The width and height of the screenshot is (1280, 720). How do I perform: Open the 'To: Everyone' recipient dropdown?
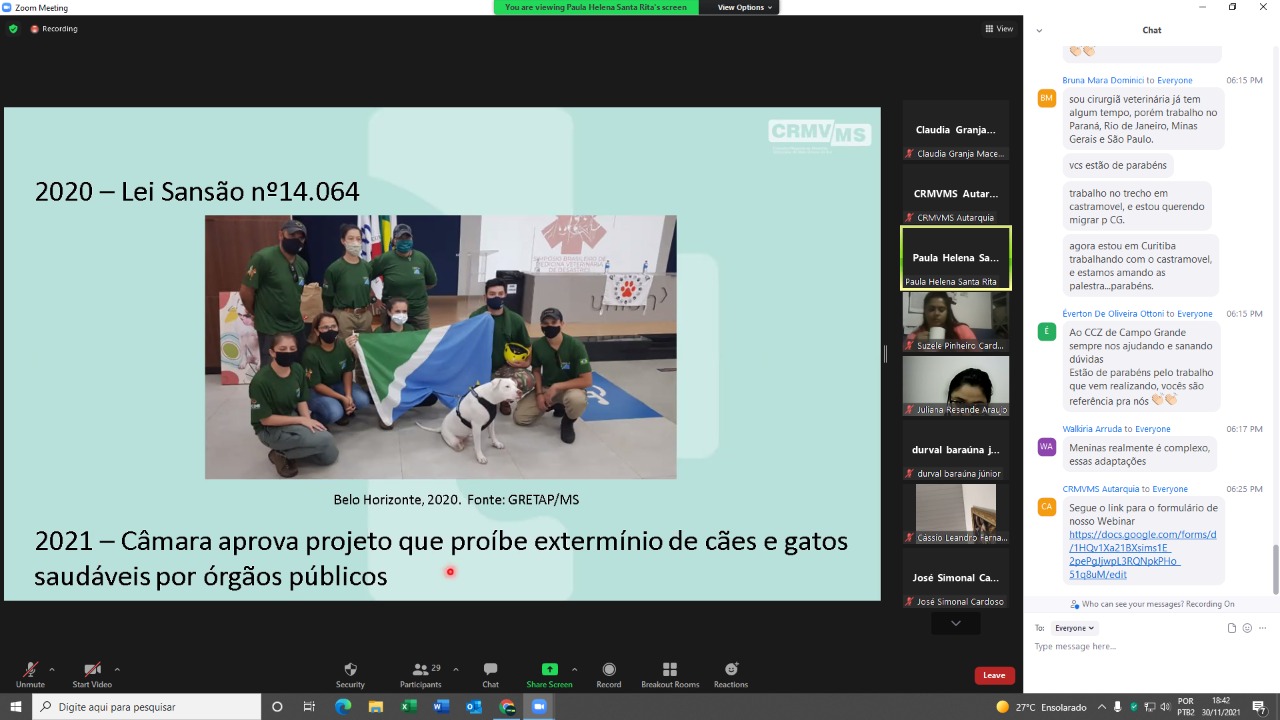pos(1075,628)
